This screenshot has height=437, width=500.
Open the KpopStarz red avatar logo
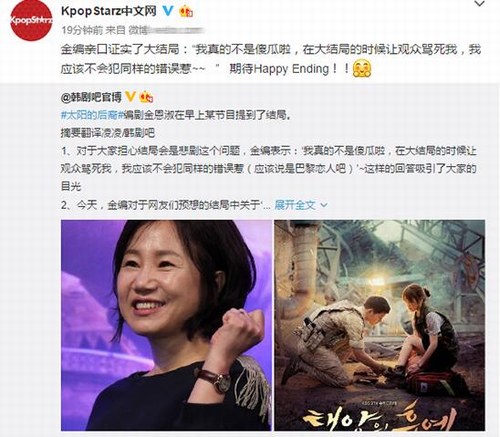tap(31, 20)
